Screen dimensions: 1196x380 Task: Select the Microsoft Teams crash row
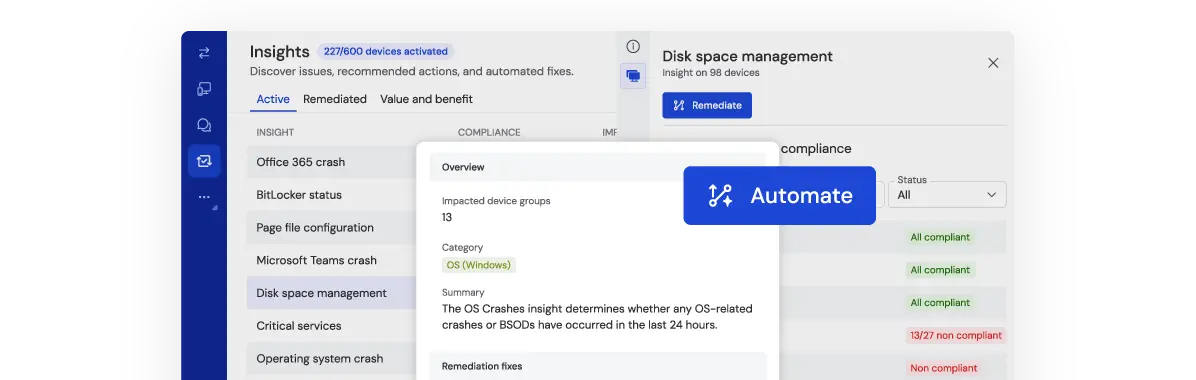click(x=332, y=260)
